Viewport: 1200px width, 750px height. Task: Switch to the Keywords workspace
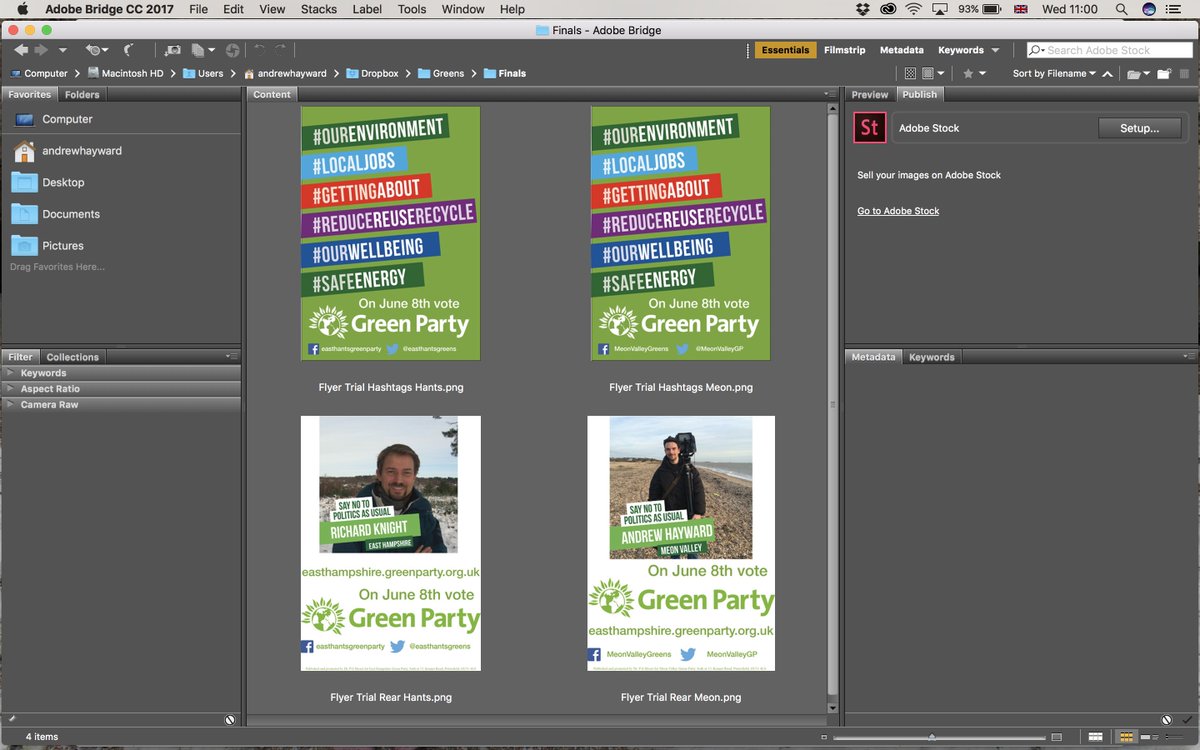pyautogui.click(x=961, y=50)
